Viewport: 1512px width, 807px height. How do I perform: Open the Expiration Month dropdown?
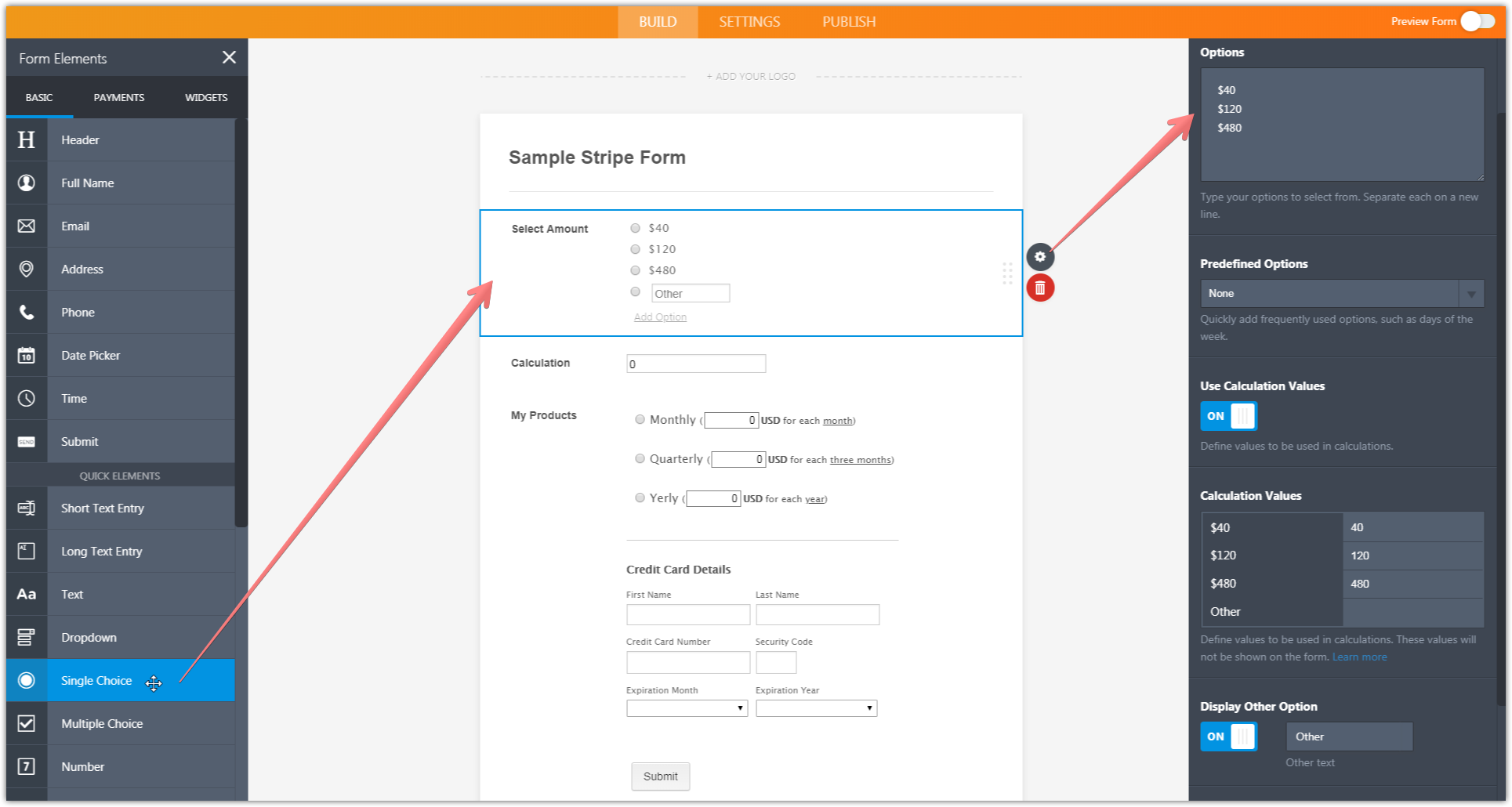(686, 707)
